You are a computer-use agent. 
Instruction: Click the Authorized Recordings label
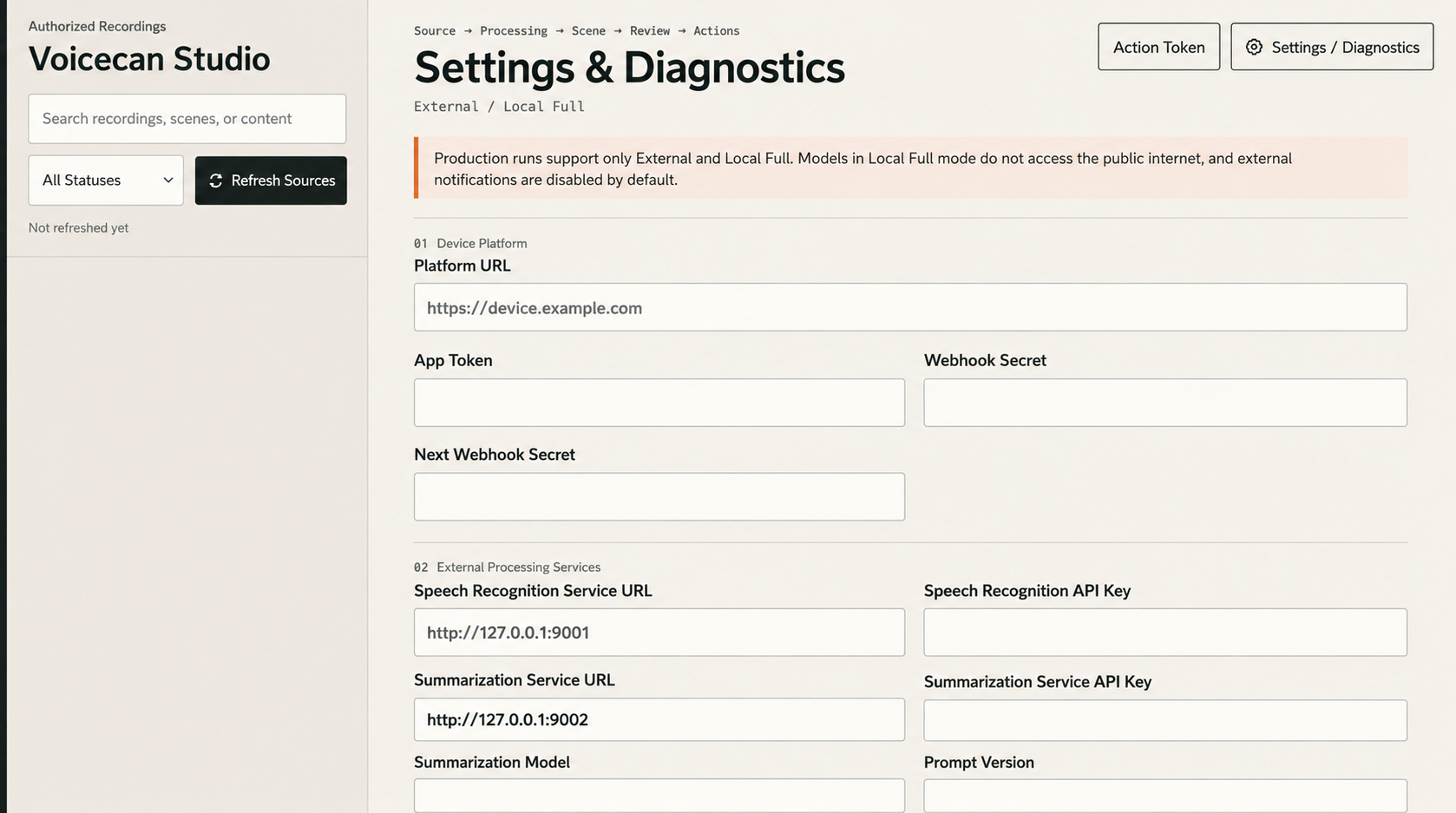point(97,26)
